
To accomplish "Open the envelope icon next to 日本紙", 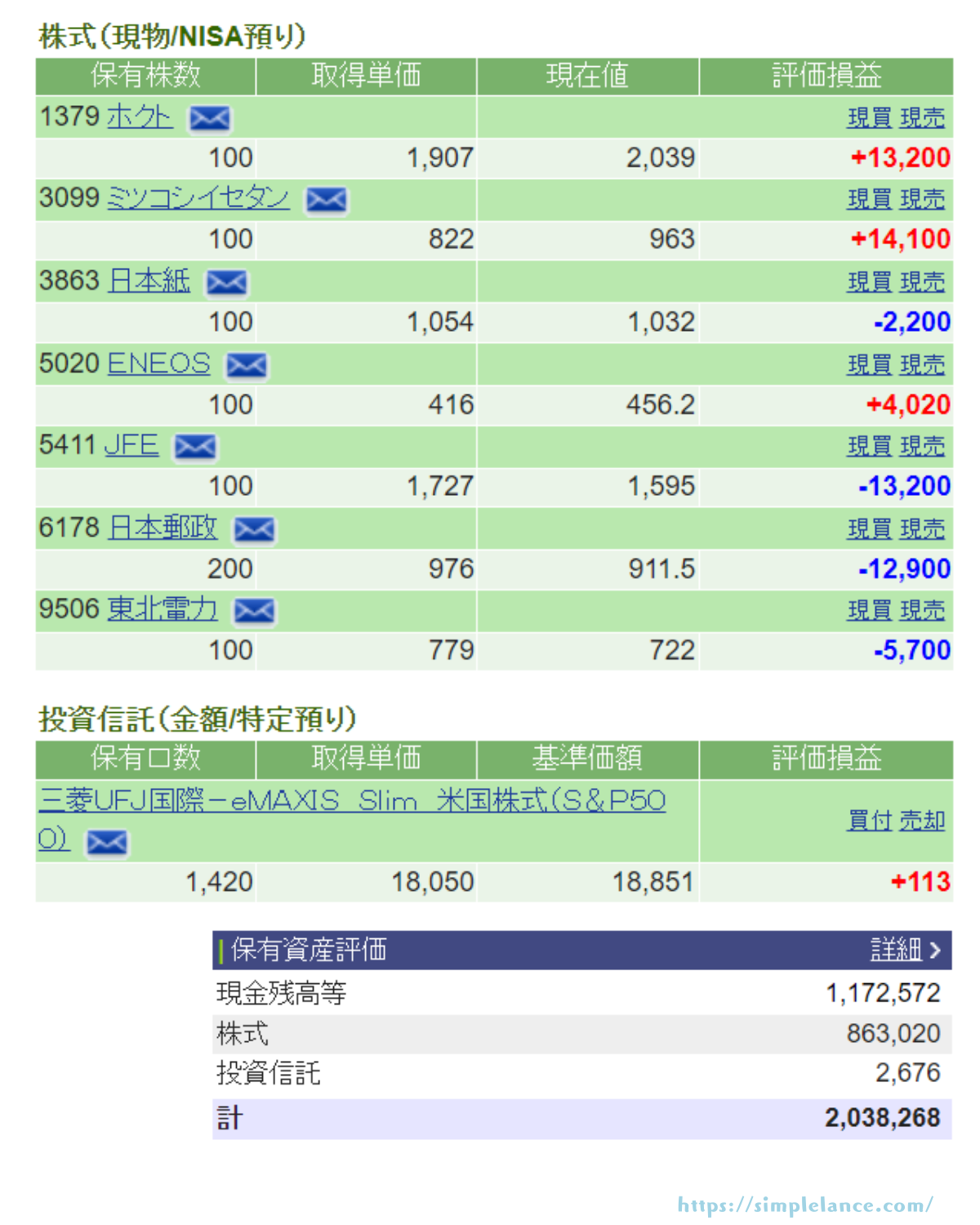I will coord(226,283).
